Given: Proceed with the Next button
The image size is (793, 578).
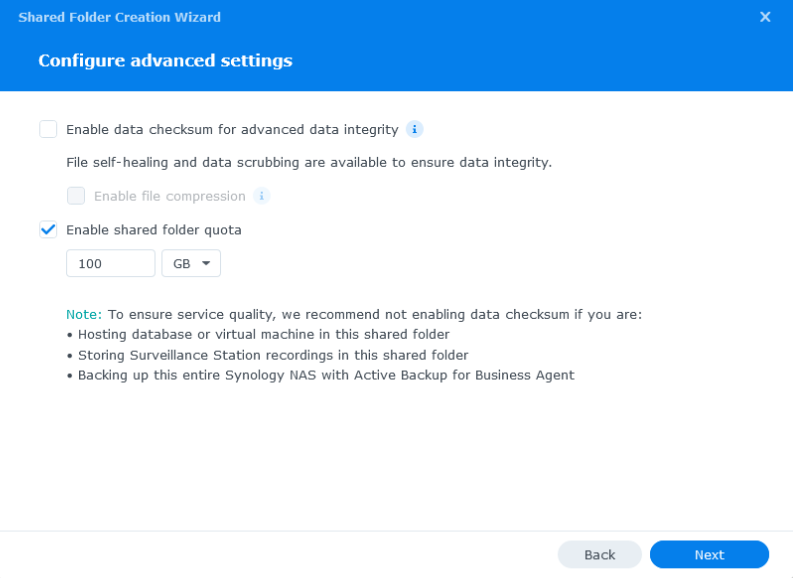Looking at the screenshot, I should click(x=709, y=555).
